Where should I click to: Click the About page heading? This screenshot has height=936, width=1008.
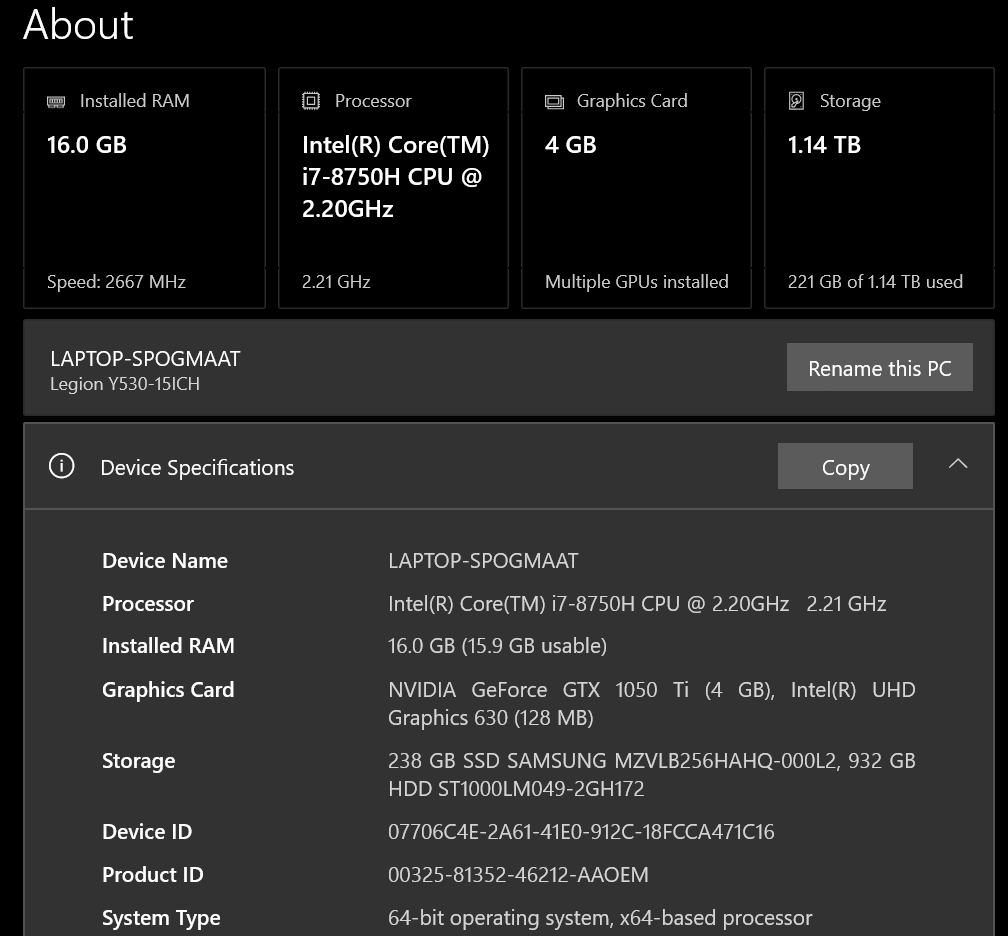[78, 24]
